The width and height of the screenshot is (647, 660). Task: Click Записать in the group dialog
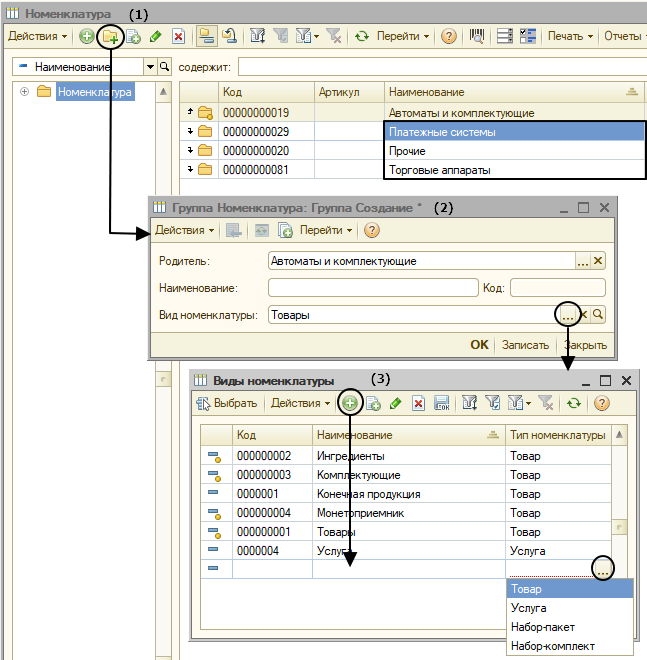click(x=525, y=345)
